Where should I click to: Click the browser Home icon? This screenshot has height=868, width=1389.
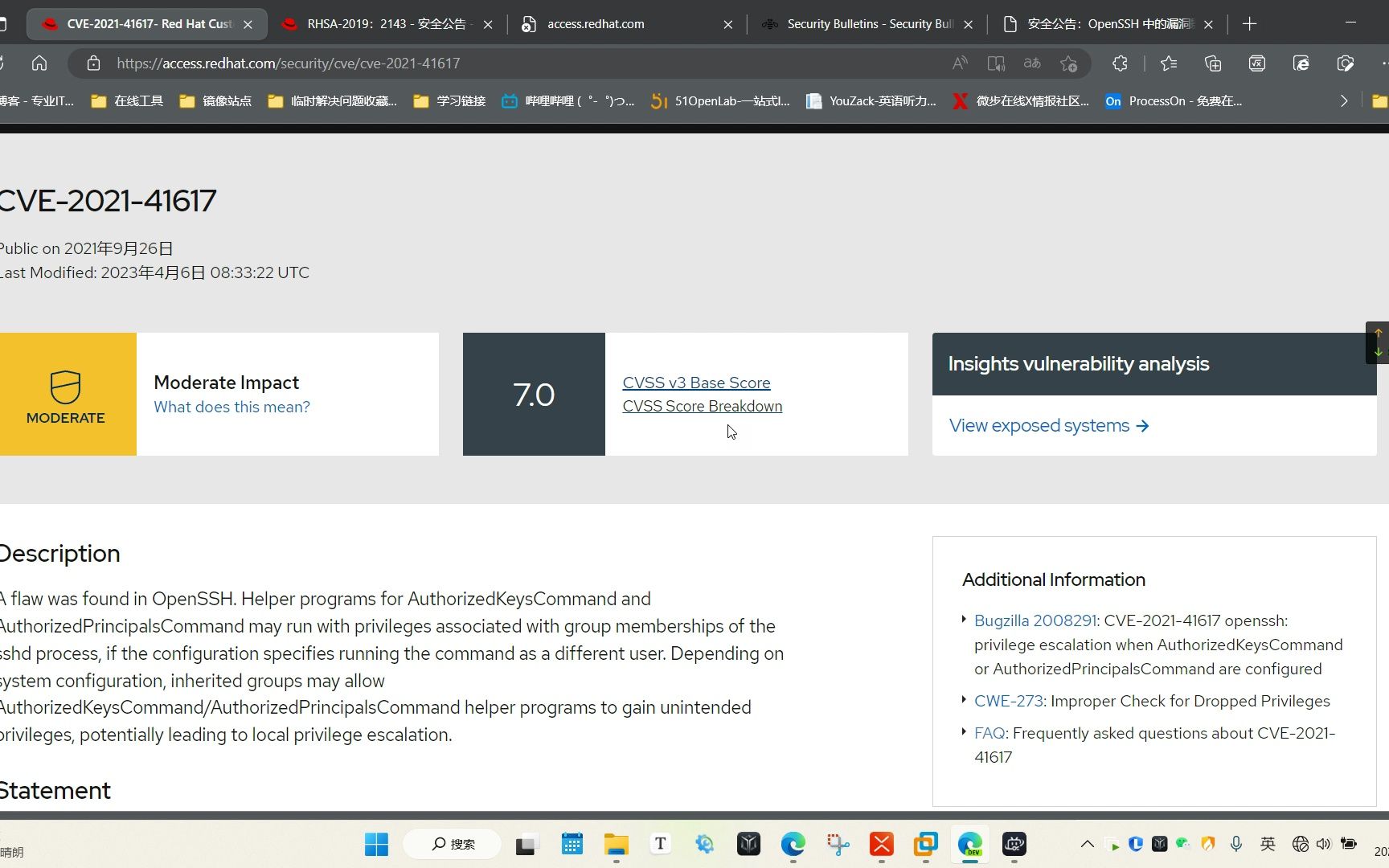[x=39, y=63]
